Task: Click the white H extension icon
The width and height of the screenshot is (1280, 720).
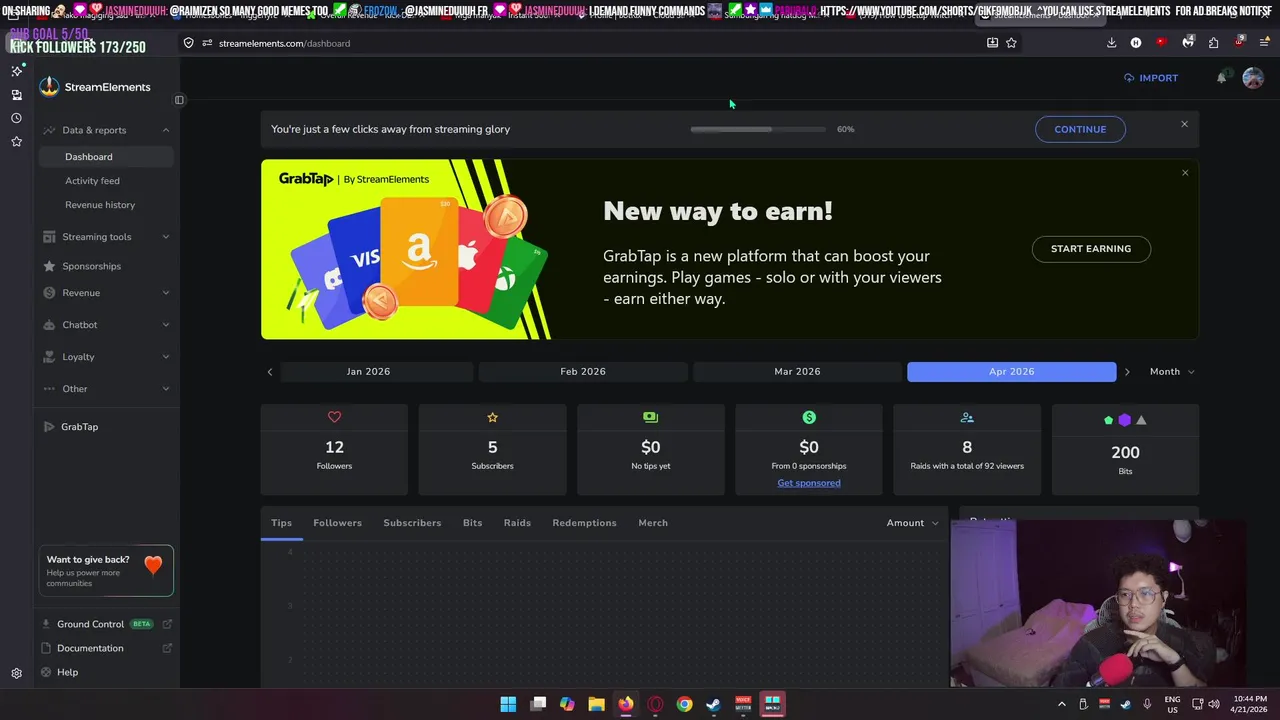Action: (1136, 43)
